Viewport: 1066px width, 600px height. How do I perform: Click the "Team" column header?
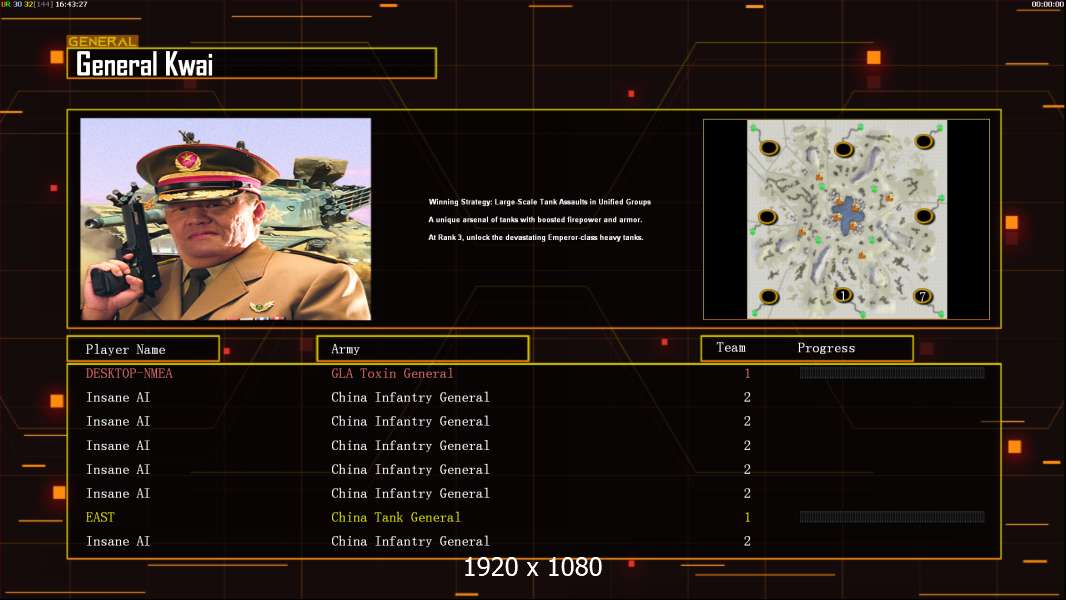pyautogui.click(x=731, y=347)
